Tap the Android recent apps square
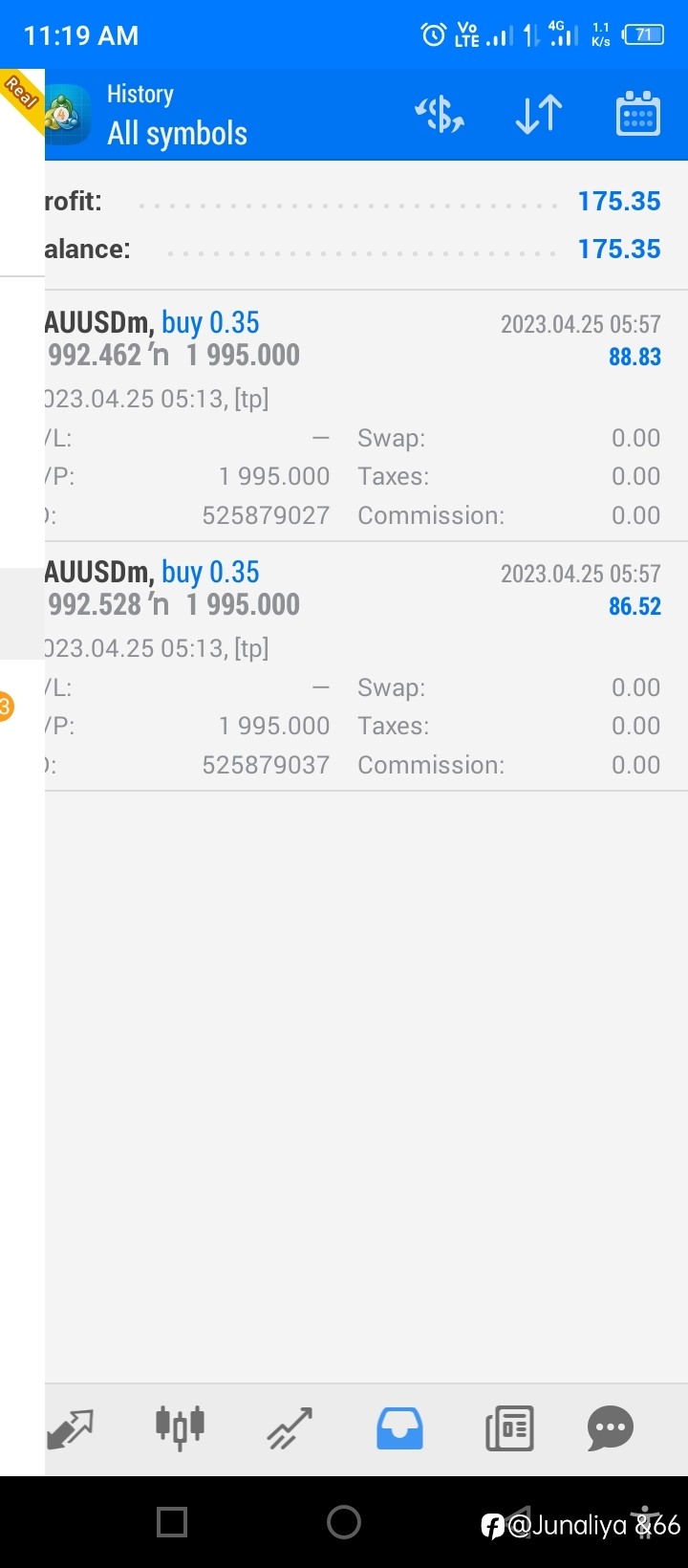Screen dimensions: 688x1568 [172, 1521]
